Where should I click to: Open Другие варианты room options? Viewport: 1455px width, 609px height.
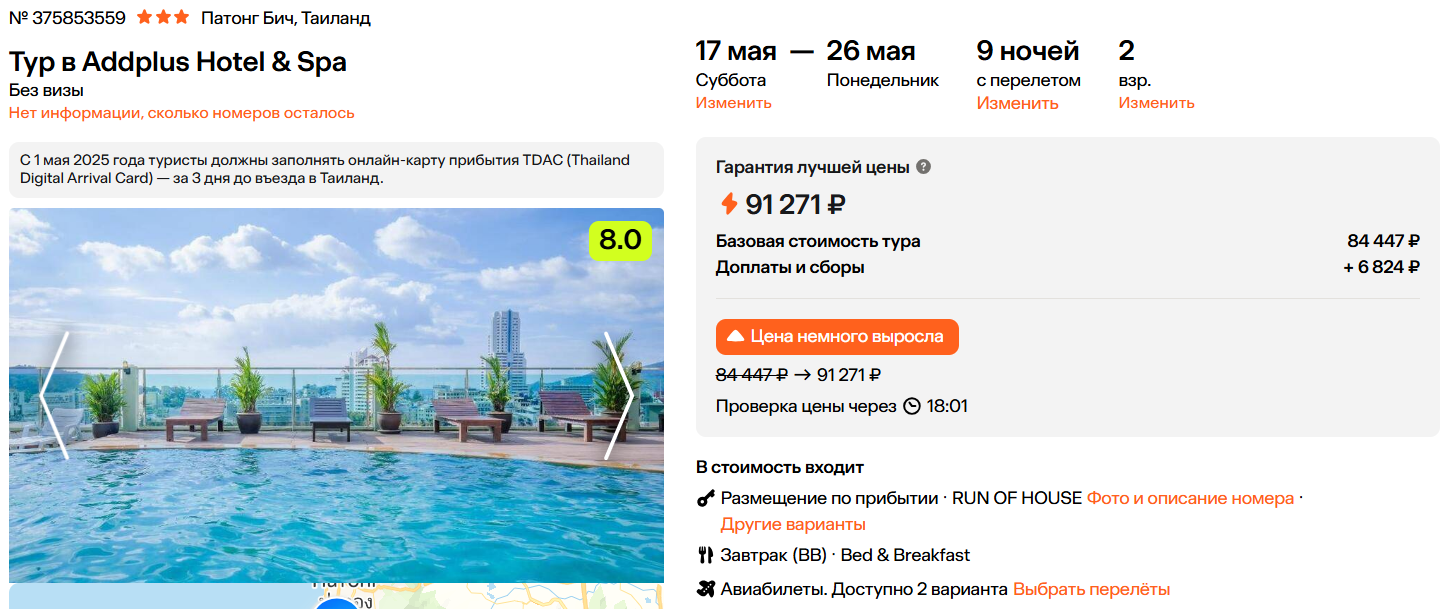pyautogui.click(x=793, y=524)
